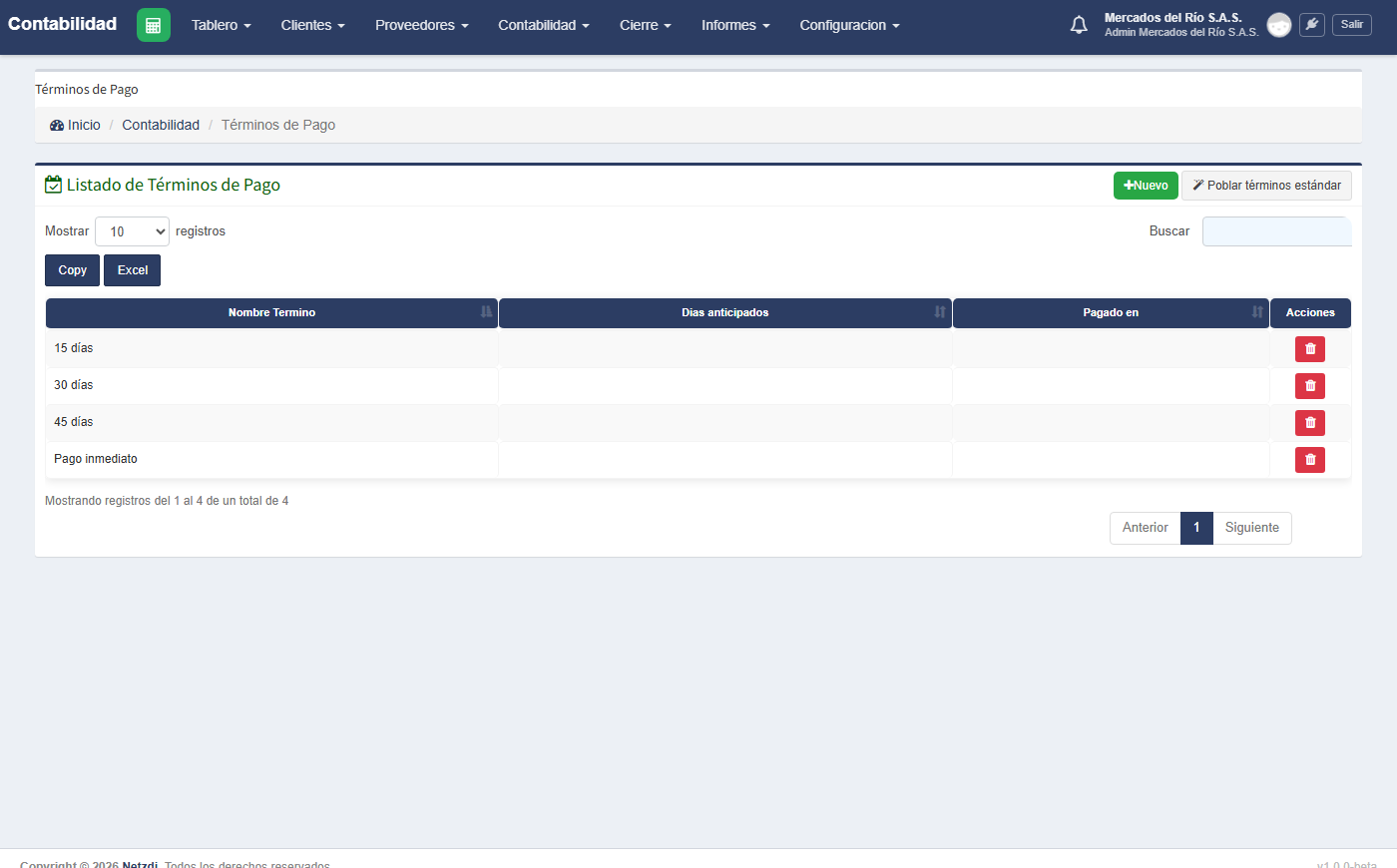1397x868 pixels.
Task: Expand the Proveedores menu
Action: click(x=422, y=25)
